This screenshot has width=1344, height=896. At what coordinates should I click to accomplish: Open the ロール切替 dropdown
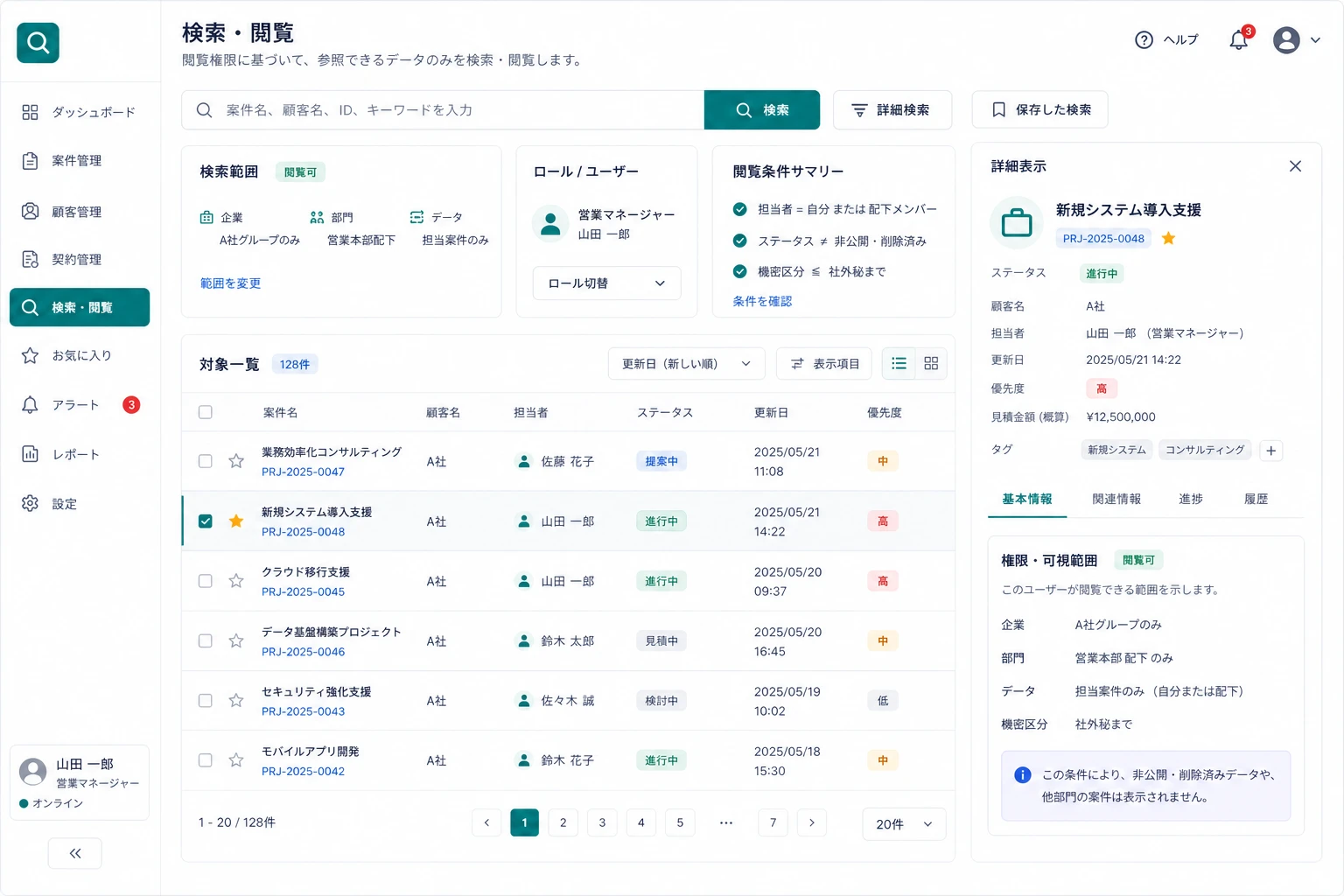(607, 283)
